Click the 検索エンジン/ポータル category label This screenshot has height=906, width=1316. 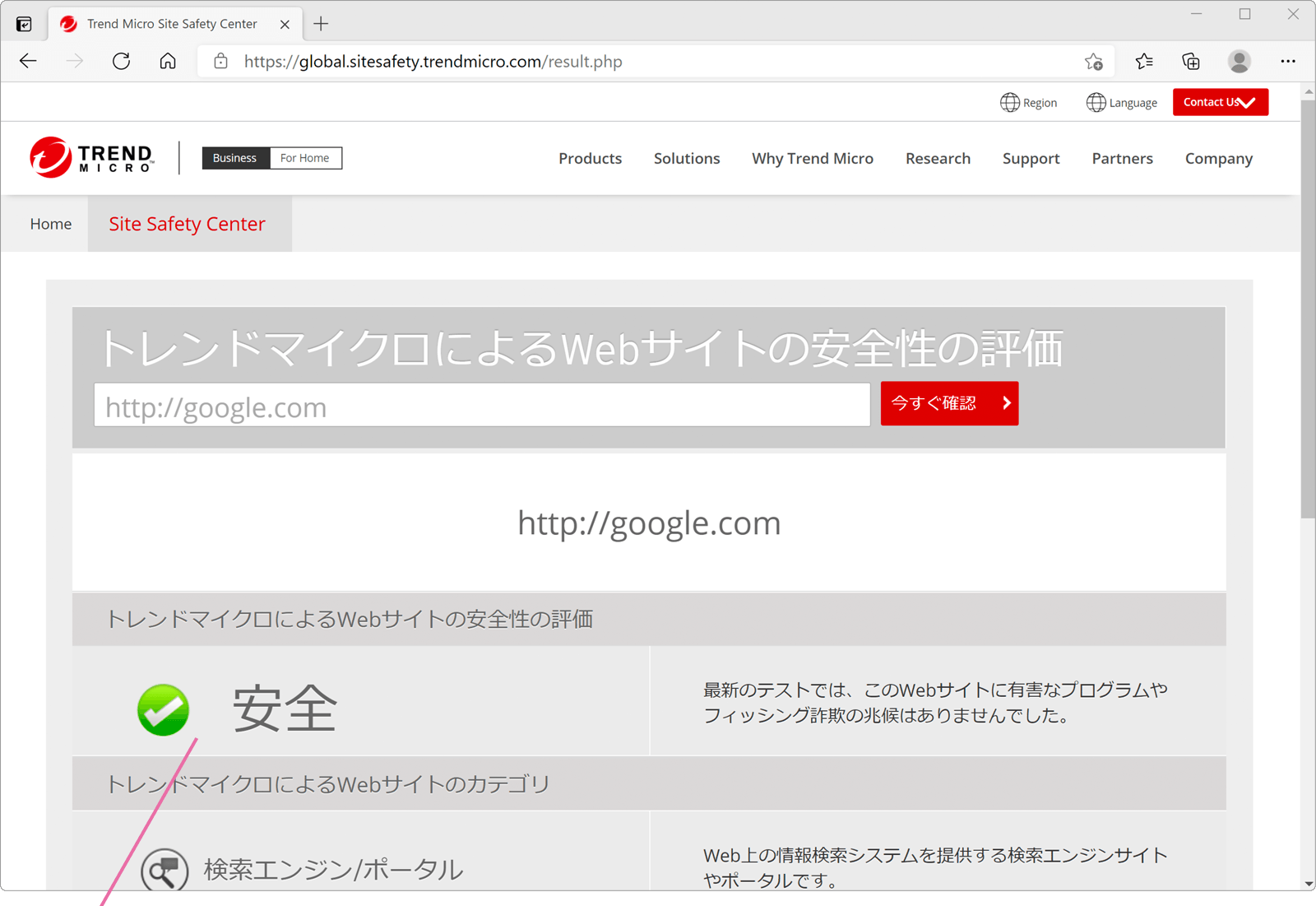tap(333, 870)
